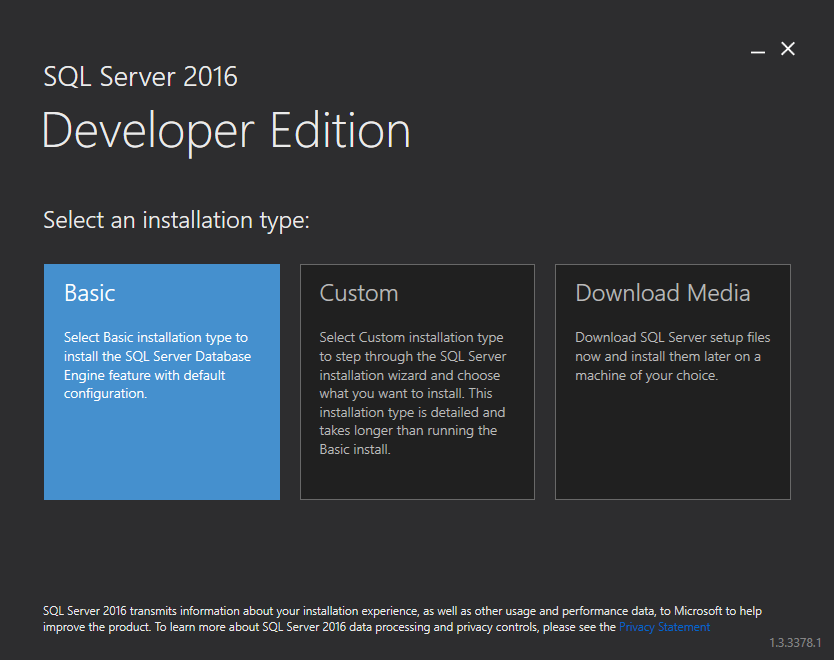The image size is (834, 660).
Task: Click the "Basic" tile heading text
Action: (x=90, y=293)
